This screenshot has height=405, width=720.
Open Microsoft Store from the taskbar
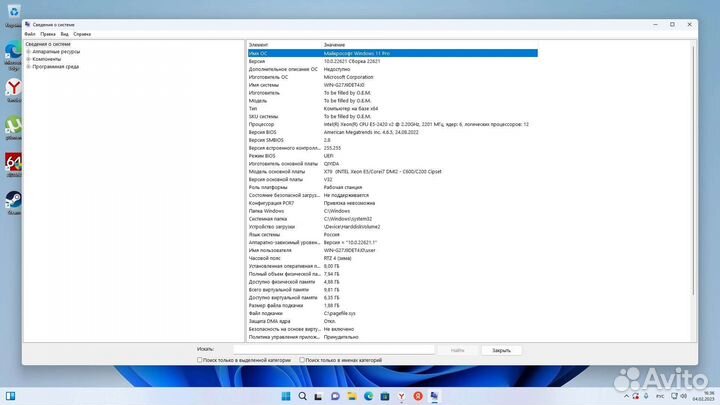pos(385,396)
